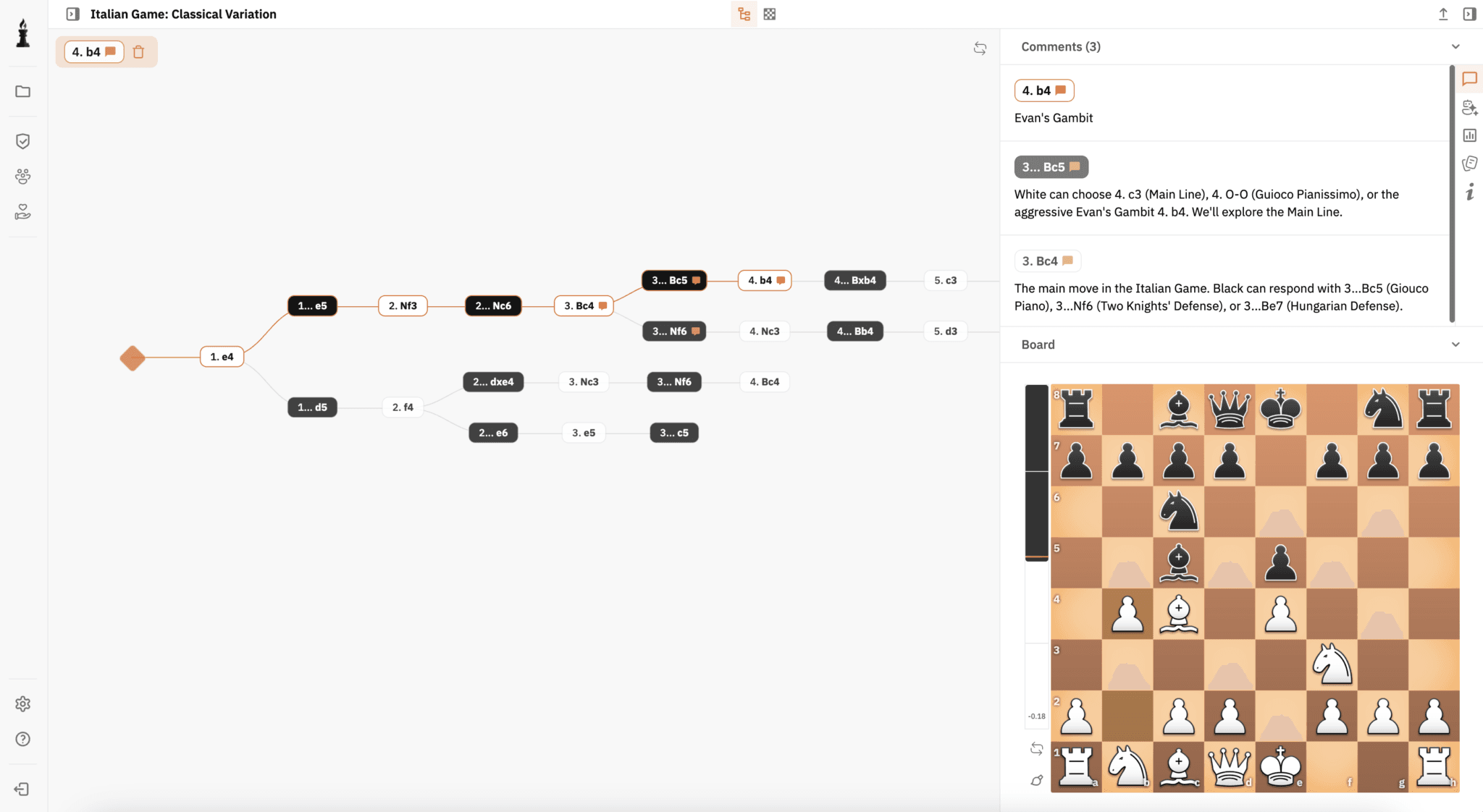Viewport: 1483px width, 812px height.
Task: Select the 3. Bc4 tree node
Action: point(584,306)
